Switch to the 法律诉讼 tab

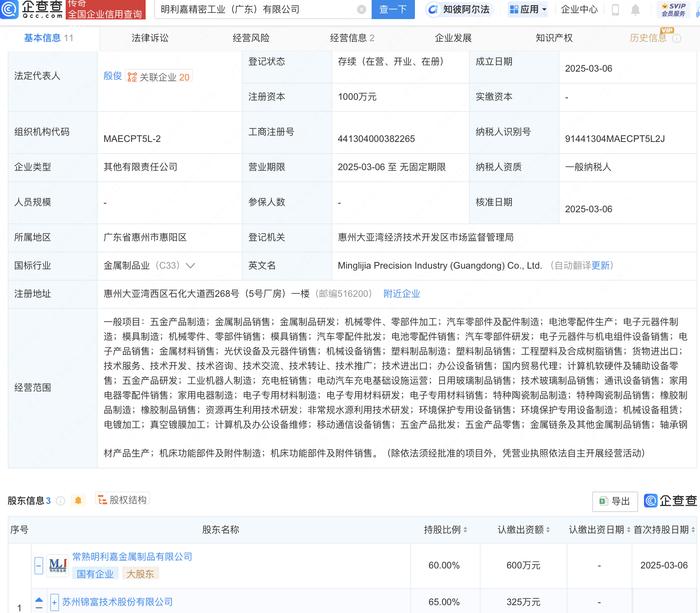coord(150,38)
